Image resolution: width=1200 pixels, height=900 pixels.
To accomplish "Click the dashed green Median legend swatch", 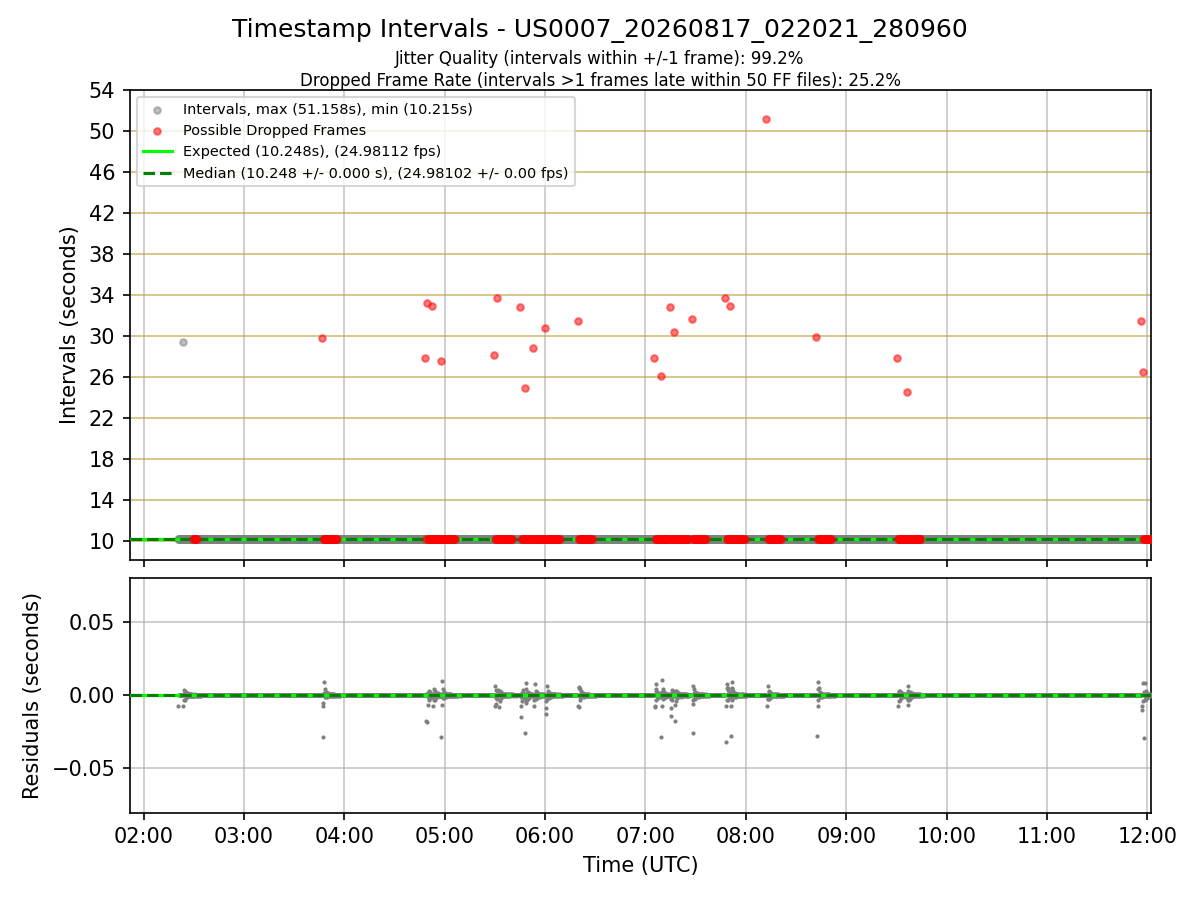I will click(x=157, y=173).
